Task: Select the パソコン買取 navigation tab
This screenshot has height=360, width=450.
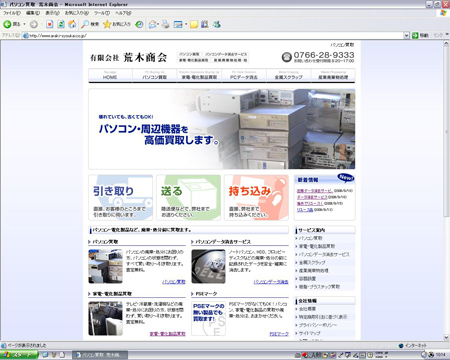Action: click(155, 75)
